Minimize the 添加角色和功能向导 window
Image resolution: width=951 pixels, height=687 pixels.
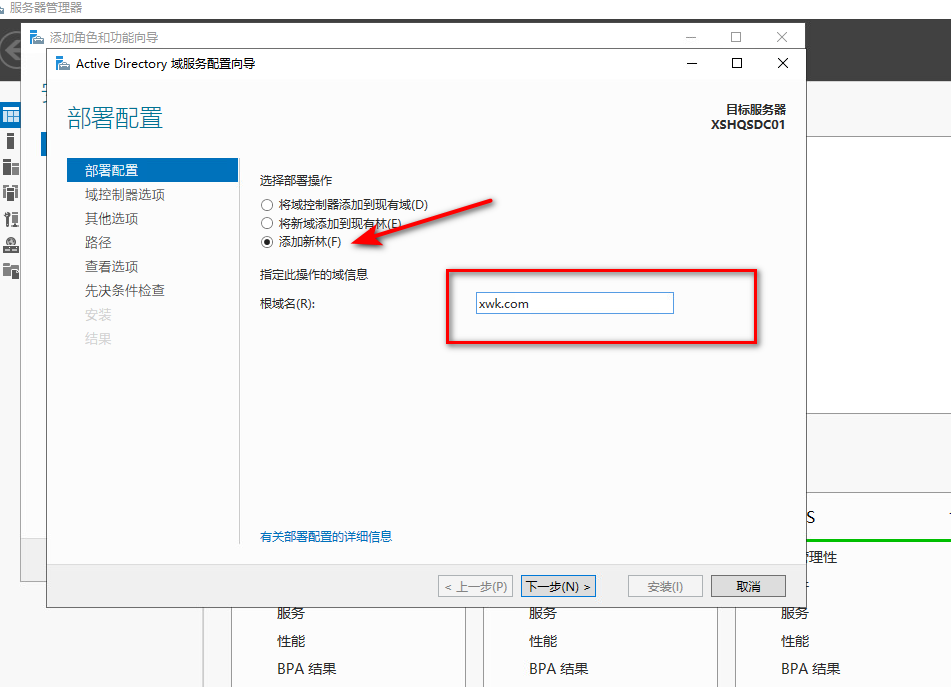(691, 37)
